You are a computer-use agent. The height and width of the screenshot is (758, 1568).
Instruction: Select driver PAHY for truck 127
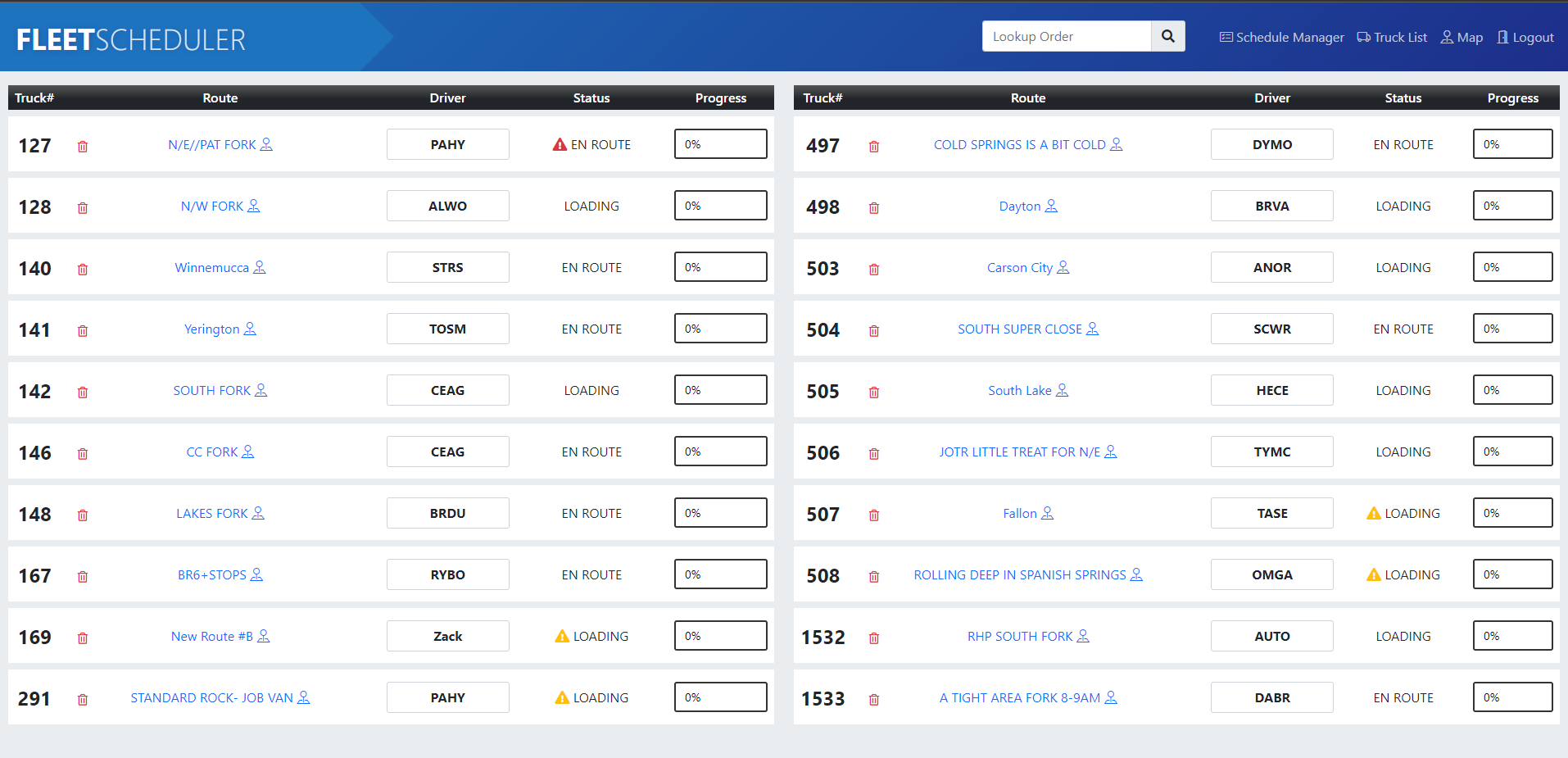point(447,143)
